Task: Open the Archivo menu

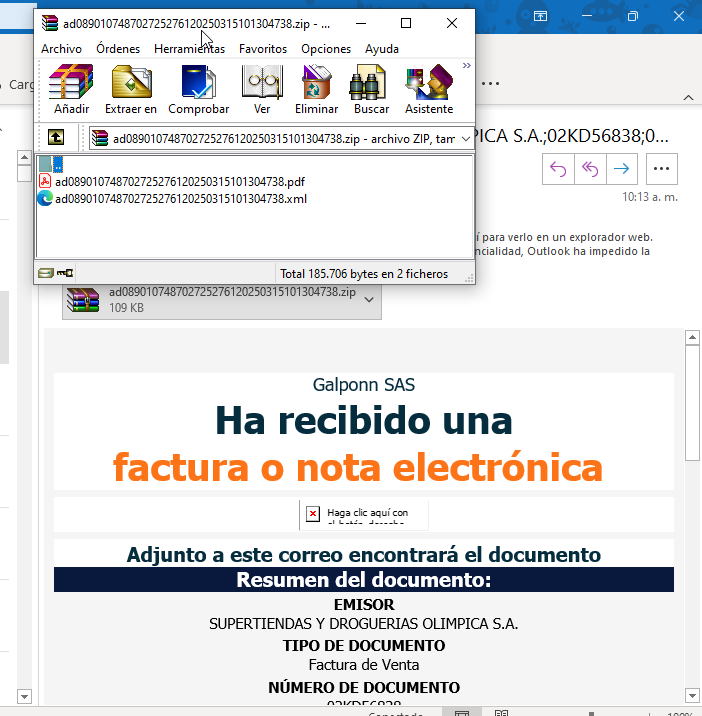Action: pos(61,49)
